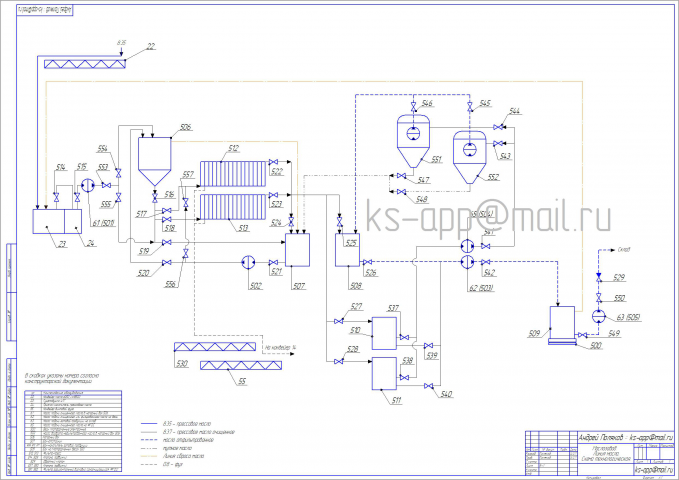Click the valve symbol labeled 515
679x480 pixels.
(x=78, y=198)
